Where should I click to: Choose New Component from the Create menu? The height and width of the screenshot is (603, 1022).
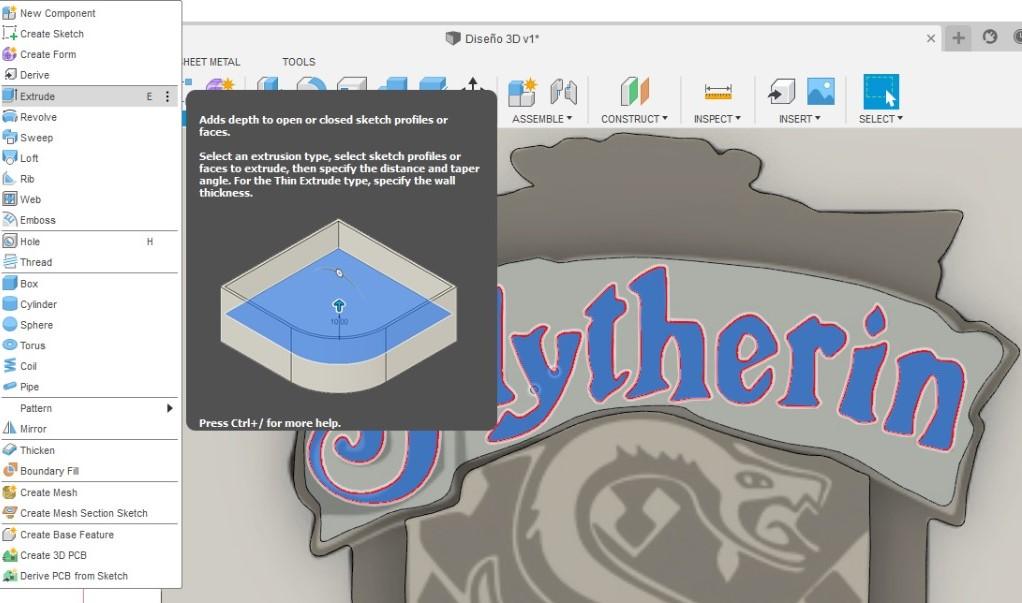tap(90, 13)
